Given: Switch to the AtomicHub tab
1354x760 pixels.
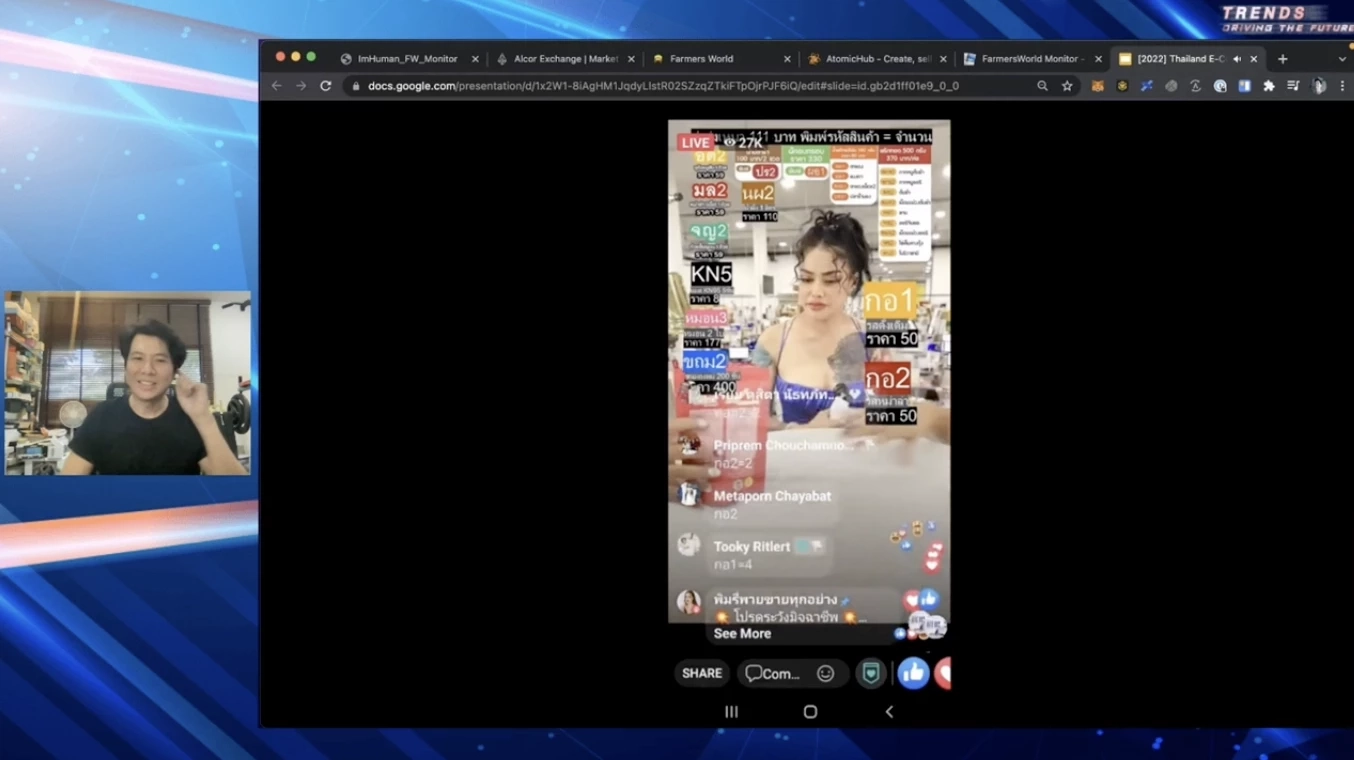Looking at the screenshot, I should coord(878,58).
